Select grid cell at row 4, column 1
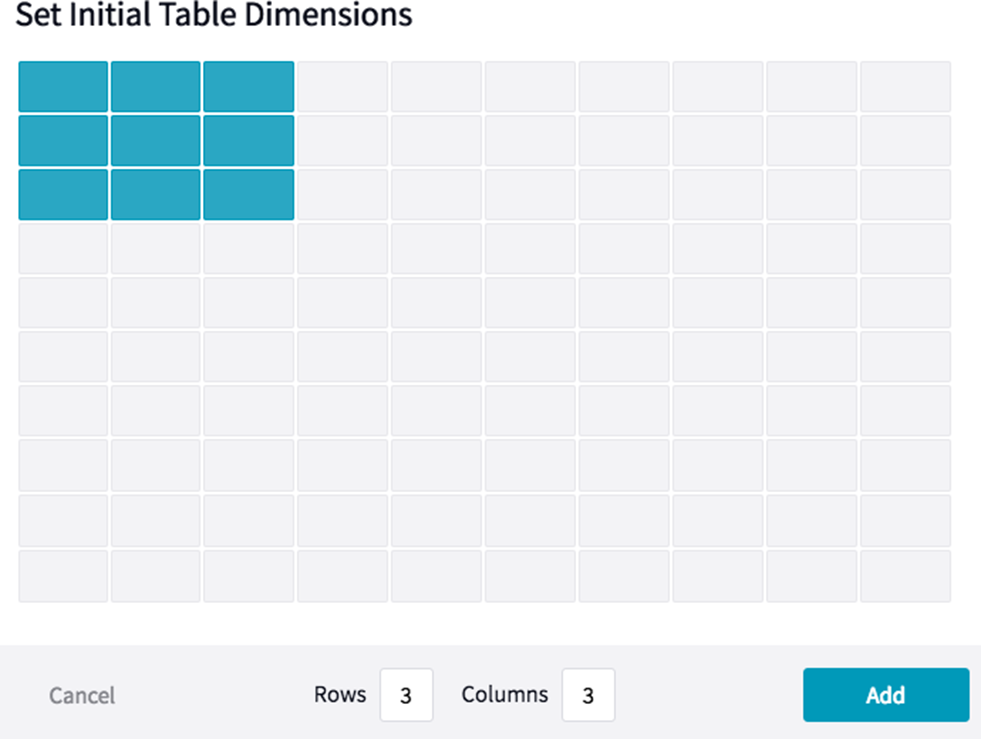981x739 pixels. [x=63, y=249]
